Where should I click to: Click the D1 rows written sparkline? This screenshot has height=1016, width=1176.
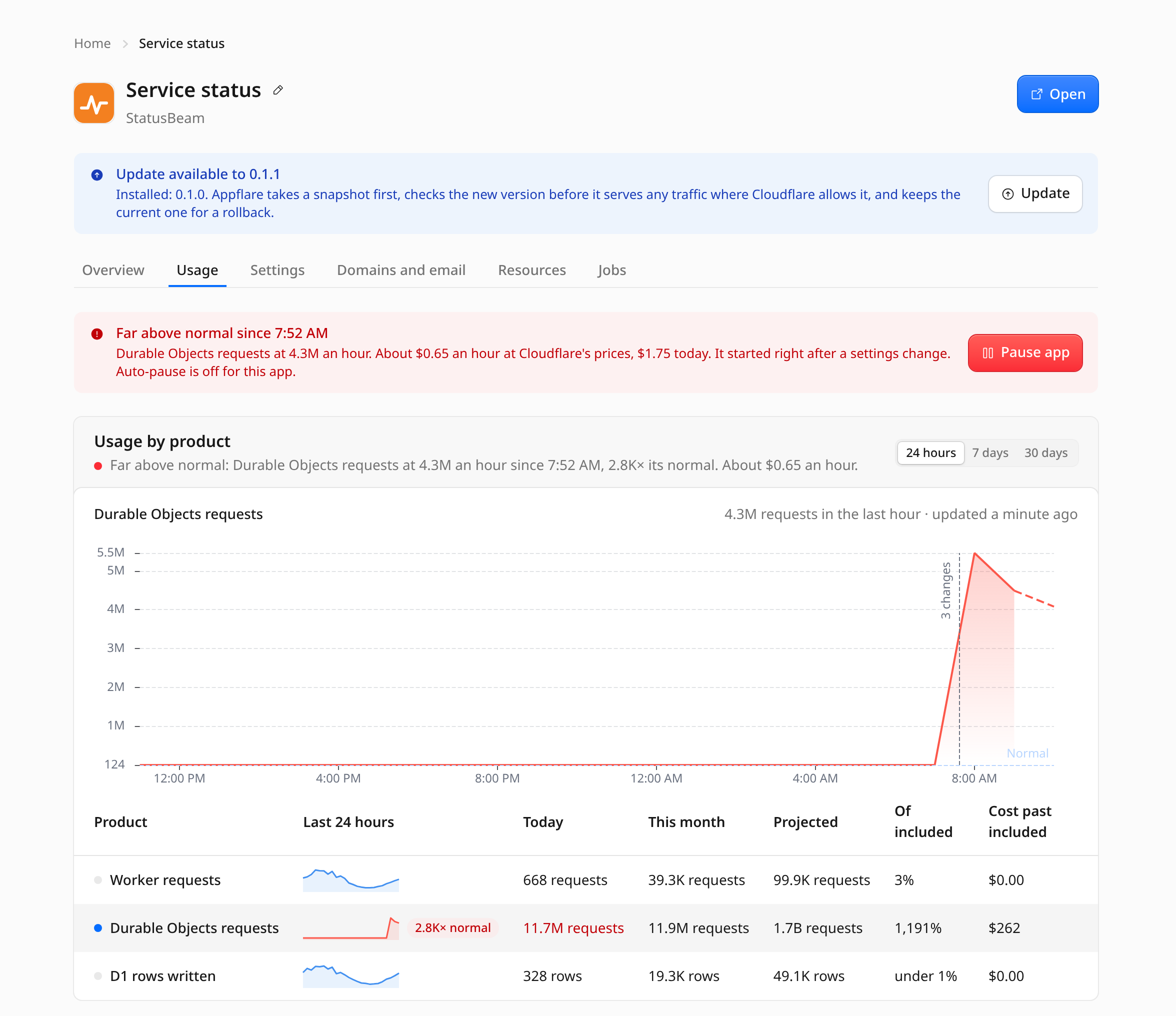pyautogui.click(x=351, y=976)
